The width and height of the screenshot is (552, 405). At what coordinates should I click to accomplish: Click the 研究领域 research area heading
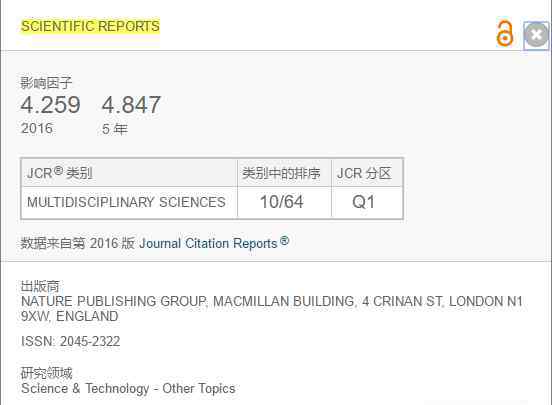[x=46, y=373]
